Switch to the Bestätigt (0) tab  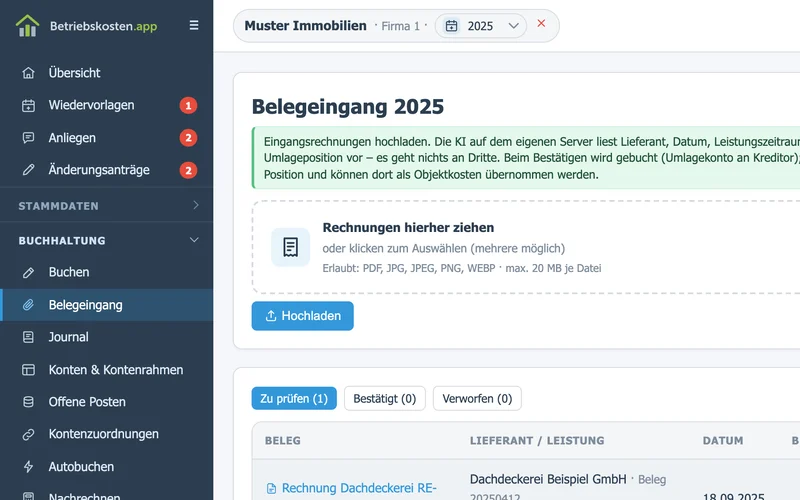[385, 398]
